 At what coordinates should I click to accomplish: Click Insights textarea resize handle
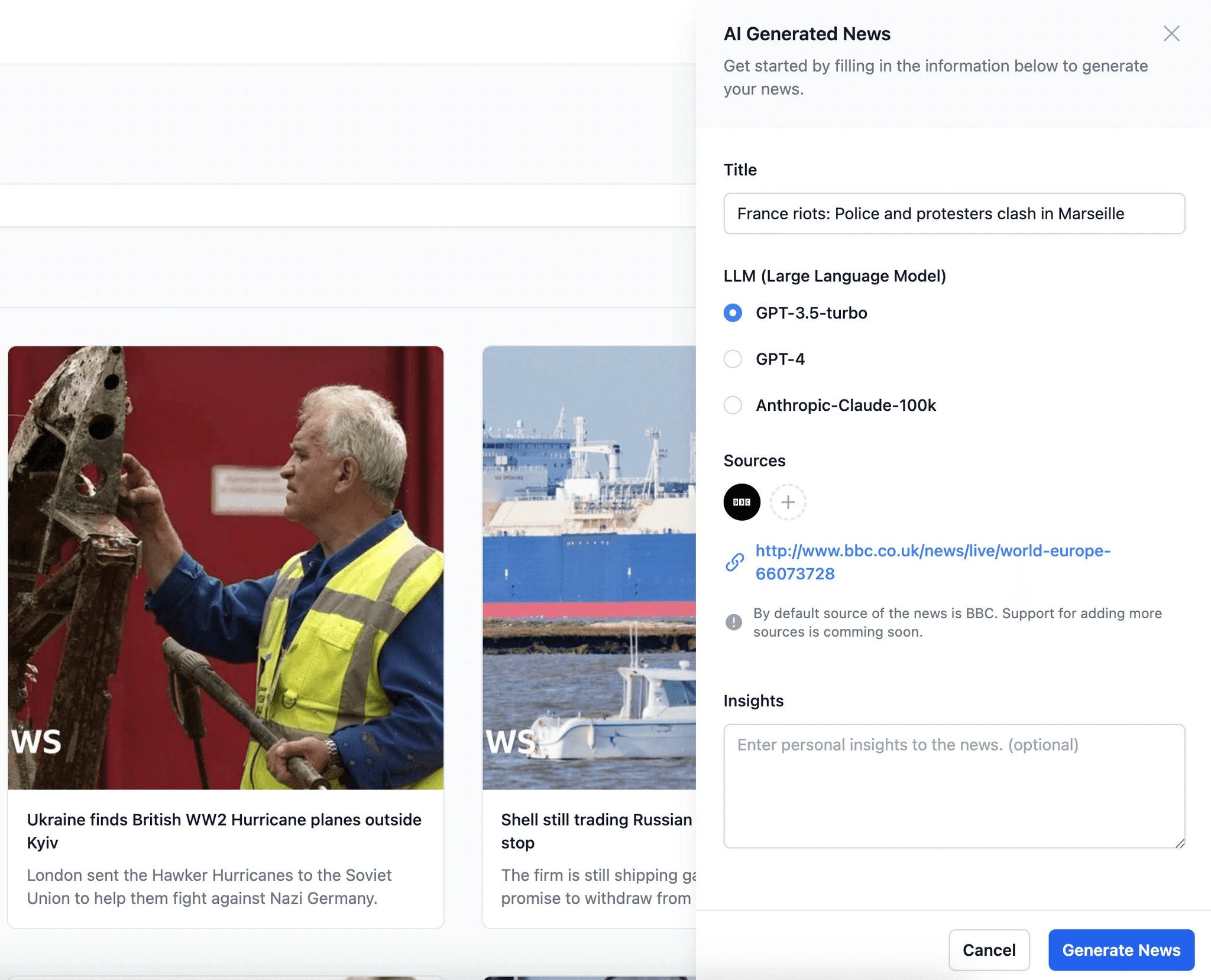pos(1180,843)
